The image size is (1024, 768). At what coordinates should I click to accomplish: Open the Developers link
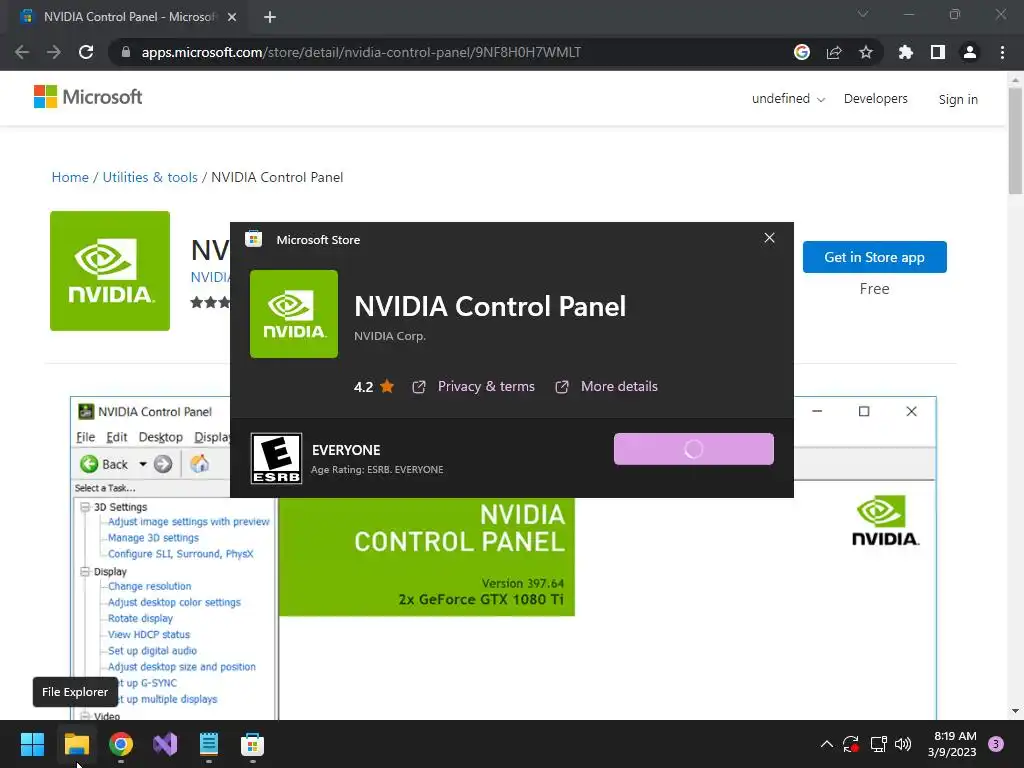875,99
